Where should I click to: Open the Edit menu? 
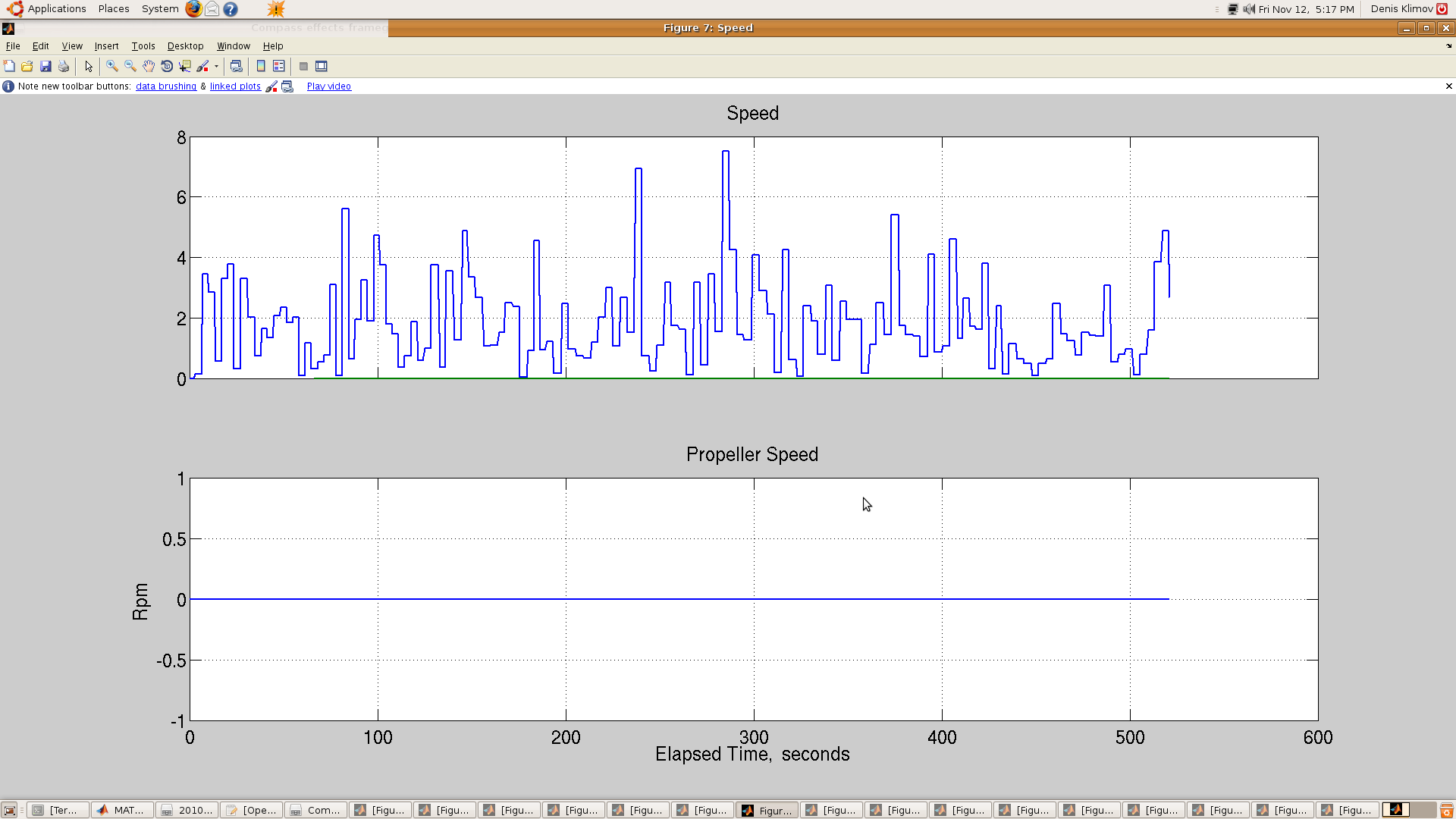(x=41, y=46)
